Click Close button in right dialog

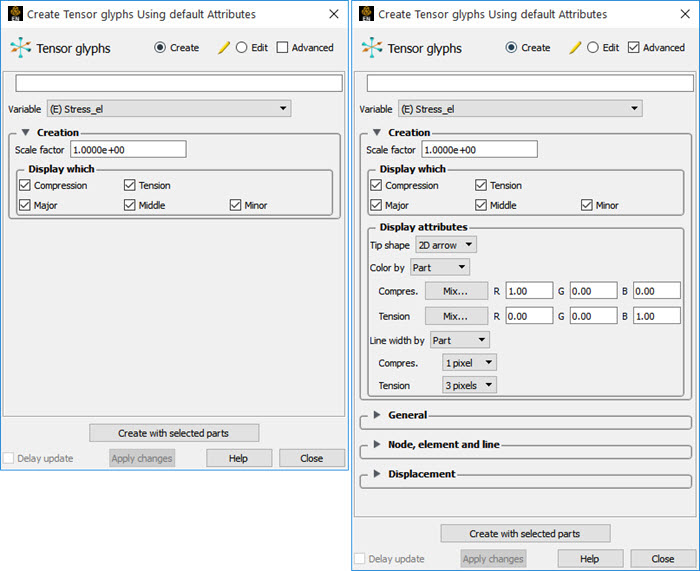(663, 559)
